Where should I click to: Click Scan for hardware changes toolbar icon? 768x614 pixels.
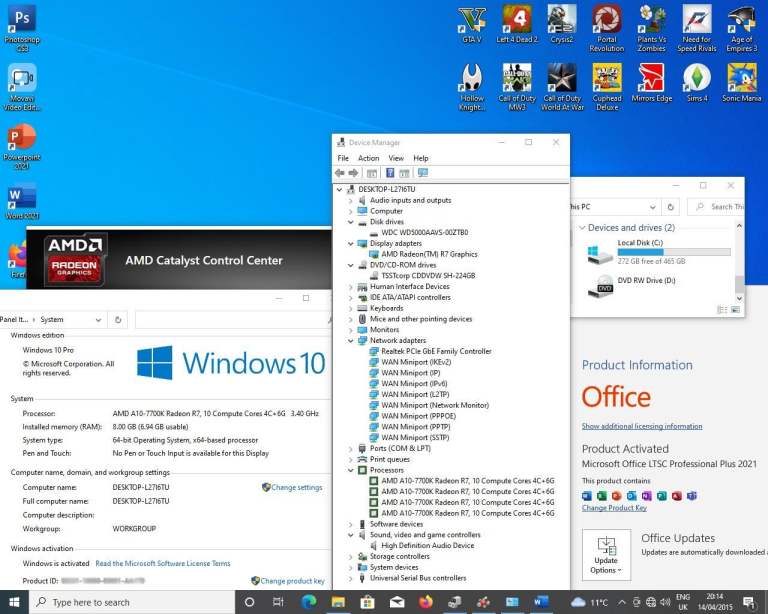tap(423, 173)
